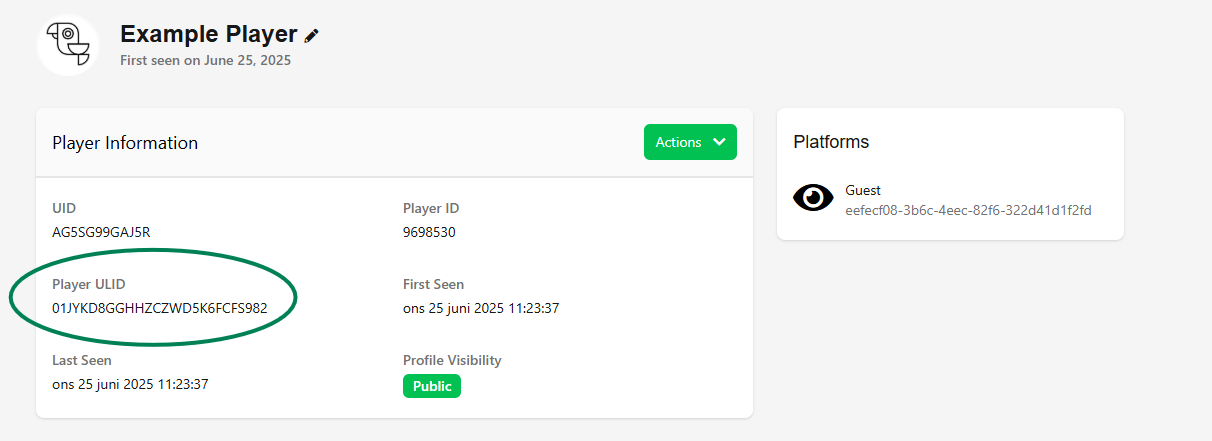Click the Guest platform eye icon
This screenshot has height=441, width=1212.
(x=813, y=198)
